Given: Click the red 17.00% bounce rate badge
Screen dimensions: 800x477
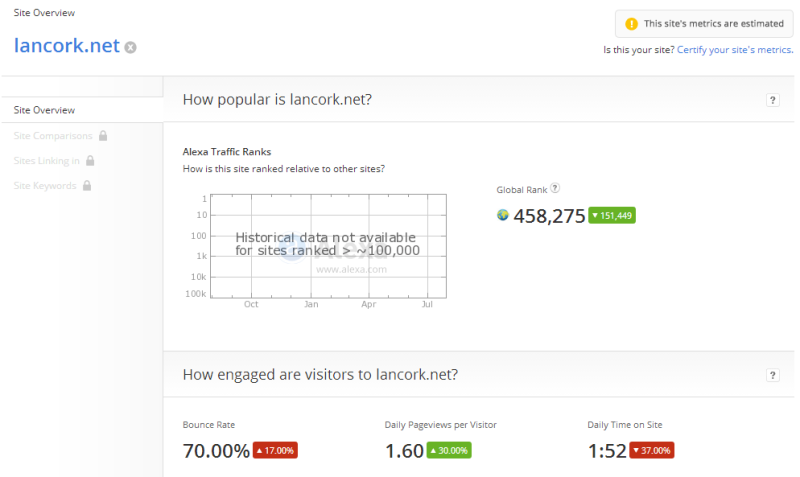Looking at the screenshot, I should (x=275, y=451).
